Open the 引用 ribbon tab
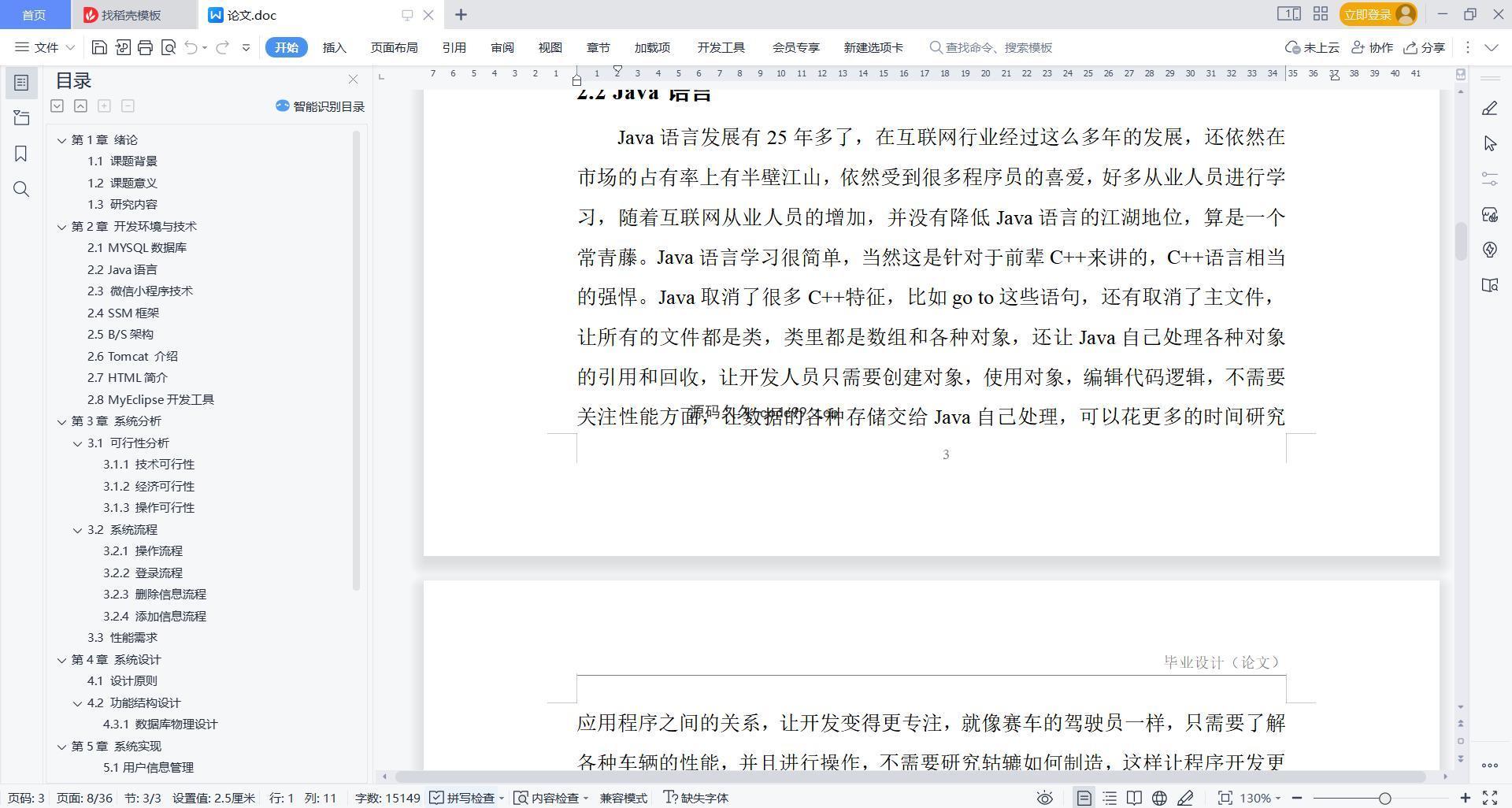Image resolution: width=1512 pixels, height=808 pixels. pyautogui.click(x=454, y=47)
